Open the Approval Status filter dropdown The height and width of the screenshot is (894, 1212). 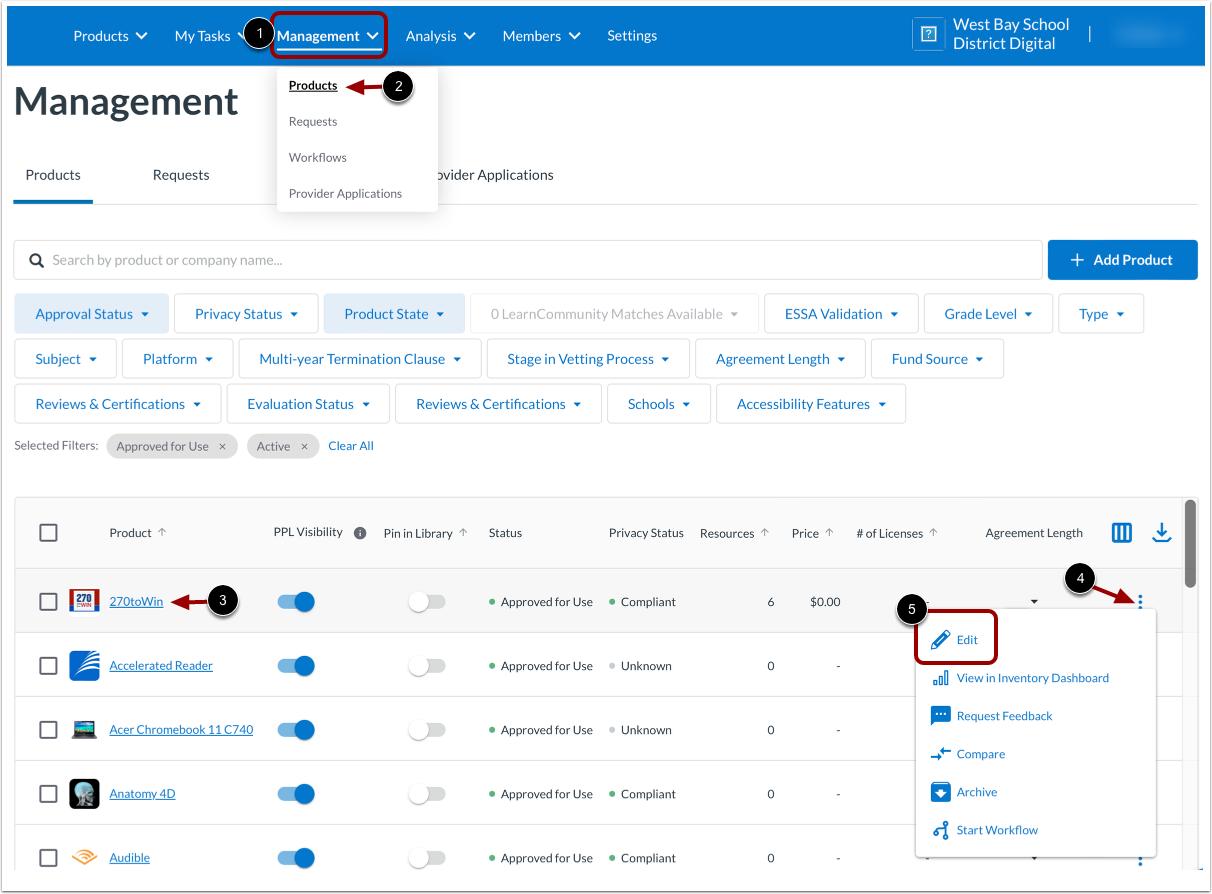click(91, 313)
